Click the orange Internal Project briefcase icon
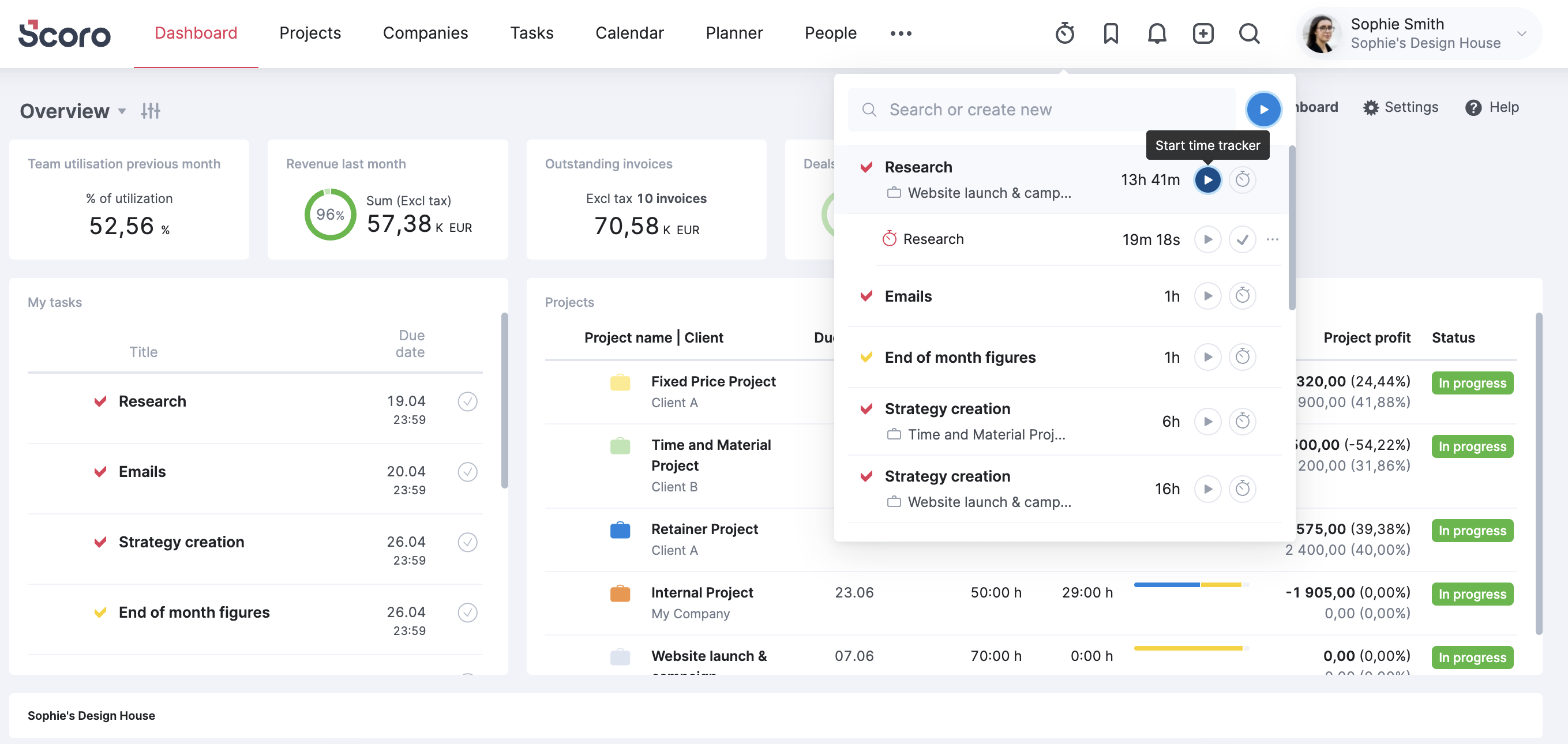The width and height of the screenshot is (1568, 744). [x=620, y=593]
